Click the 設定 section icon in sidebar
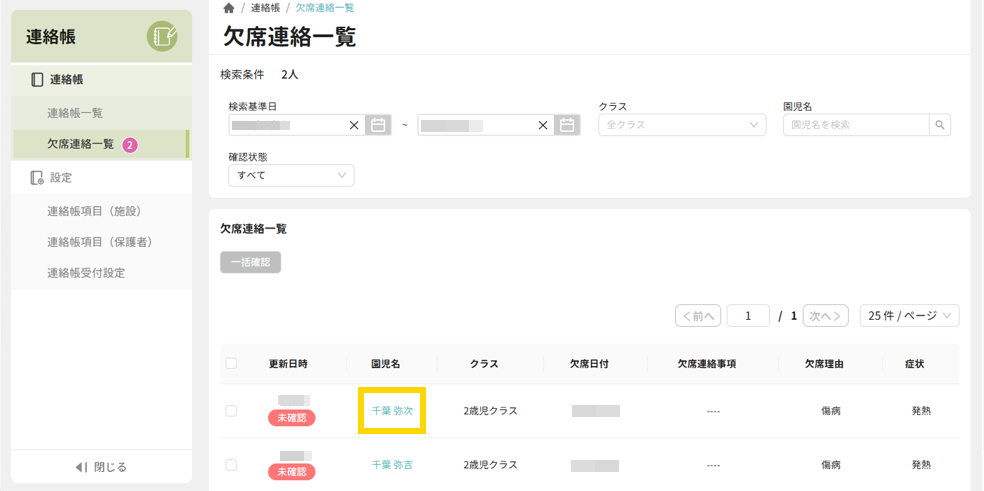Viewport: 984px width, 491px height. click(x=37, y=178)
